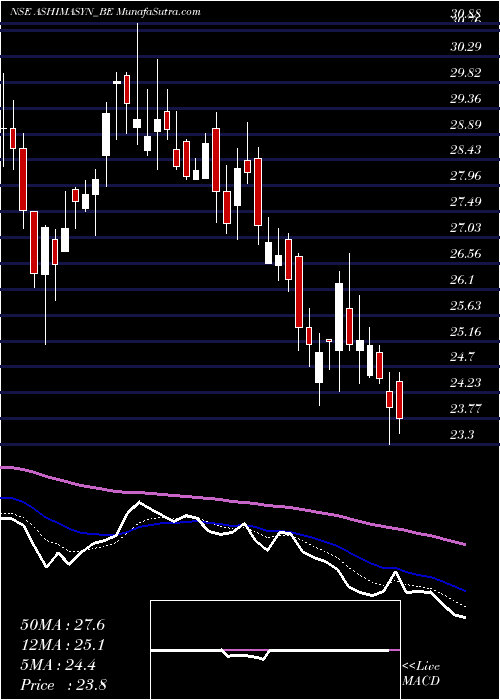500x700 pixels.
Task: Click the 29.82 price axis label
Action: pos(467,72)
